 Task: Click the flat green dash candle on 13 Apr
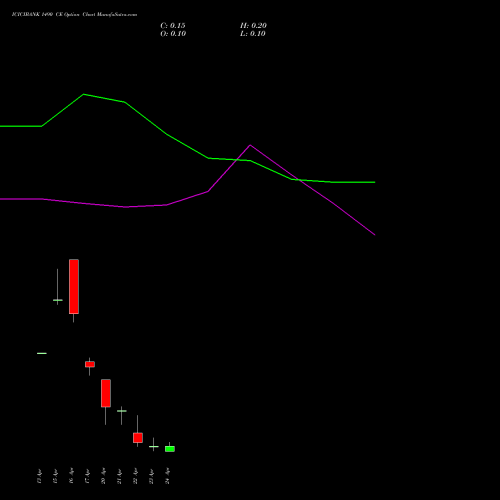pyautogui.click(x=42, y=353)
